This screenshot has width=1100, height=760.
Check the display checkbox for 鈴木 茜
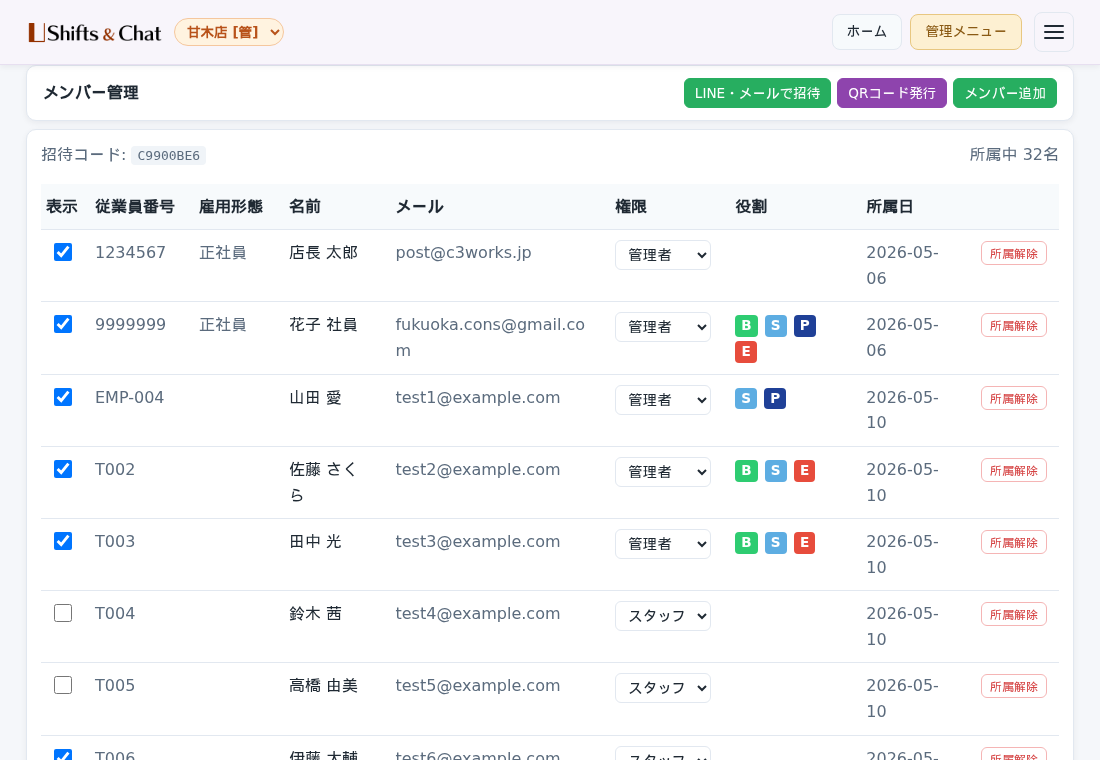click(63, 613)
